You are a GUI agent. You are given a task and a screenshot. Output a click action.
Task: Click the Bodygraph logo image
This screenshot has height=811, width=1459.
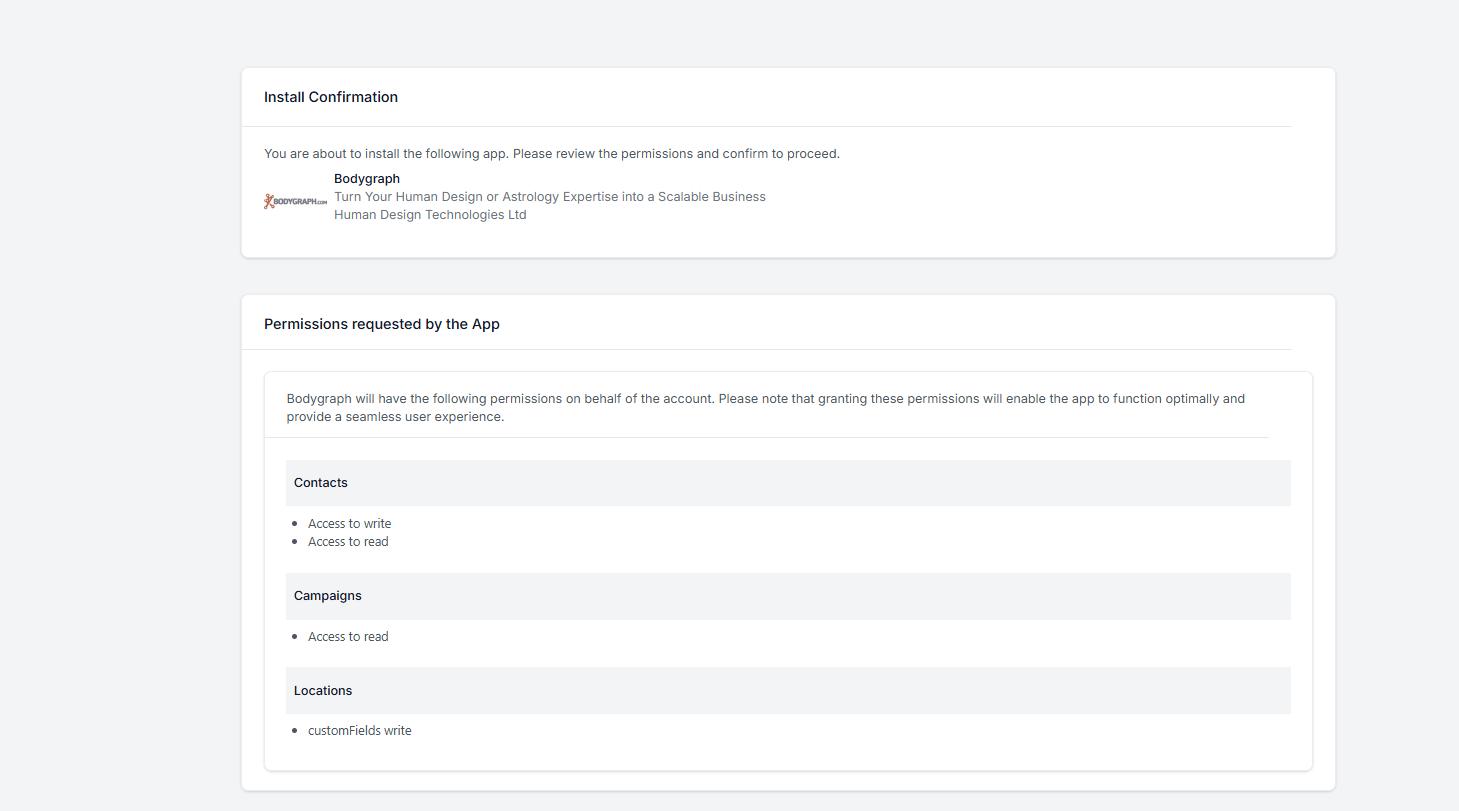click(x=295, y=202)
